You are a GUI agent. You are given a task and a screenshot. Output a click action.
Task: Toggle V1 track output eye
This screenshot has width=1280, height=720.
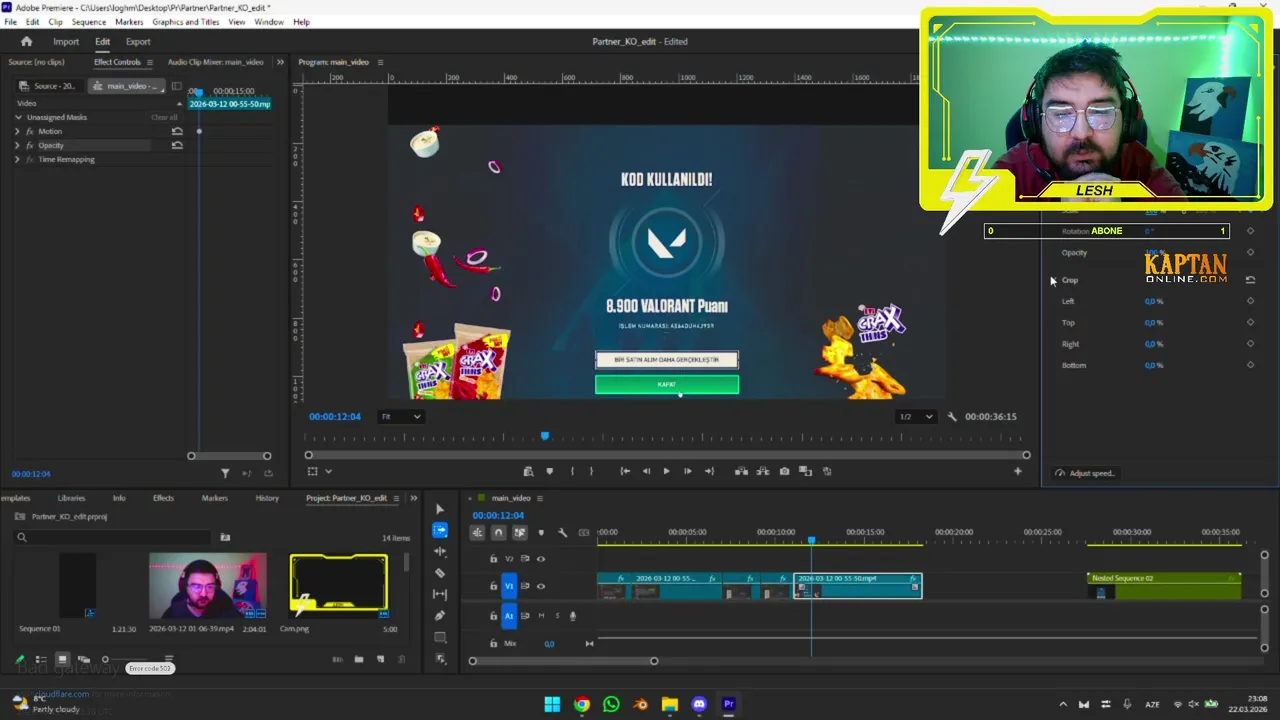pyautogui.click(x=541, y=586)
